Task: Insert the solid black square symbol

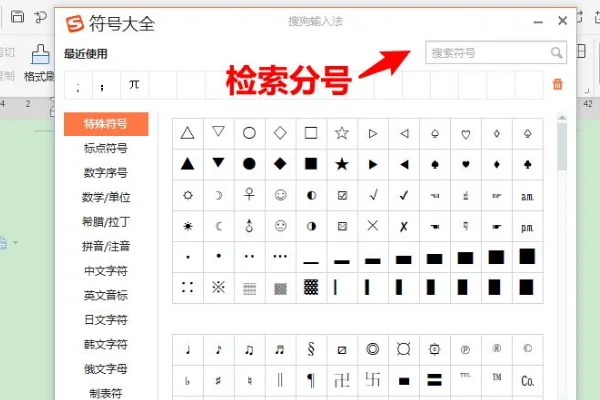Action: [x=311, y=164]
